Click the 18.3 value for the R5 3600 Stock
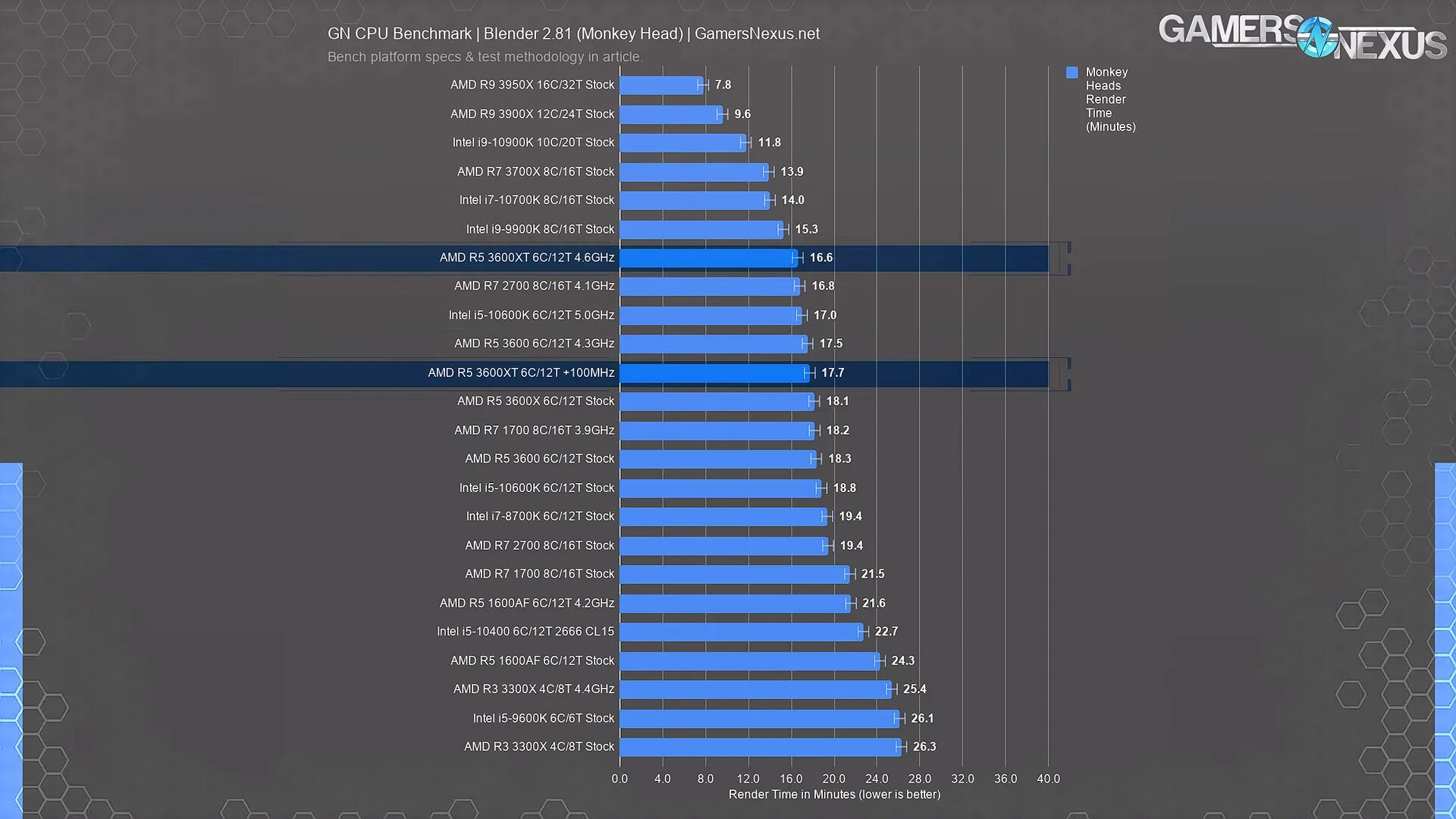Viewport: 1456px width, 819px height. pyautogui.click(x=839, y=459)
